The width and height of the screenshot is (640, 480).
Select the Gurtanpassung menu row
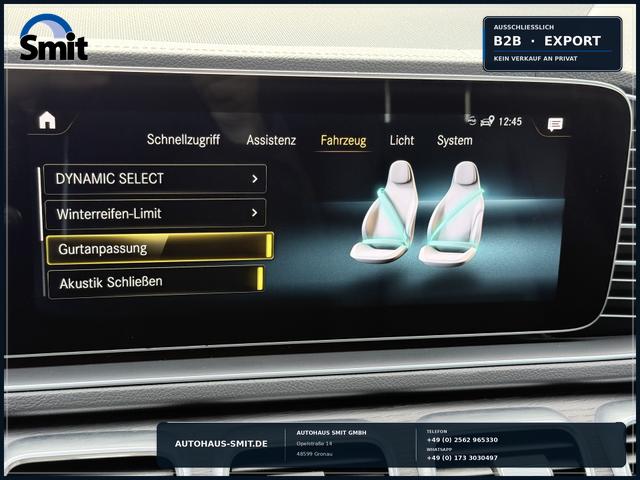[160, 248]
